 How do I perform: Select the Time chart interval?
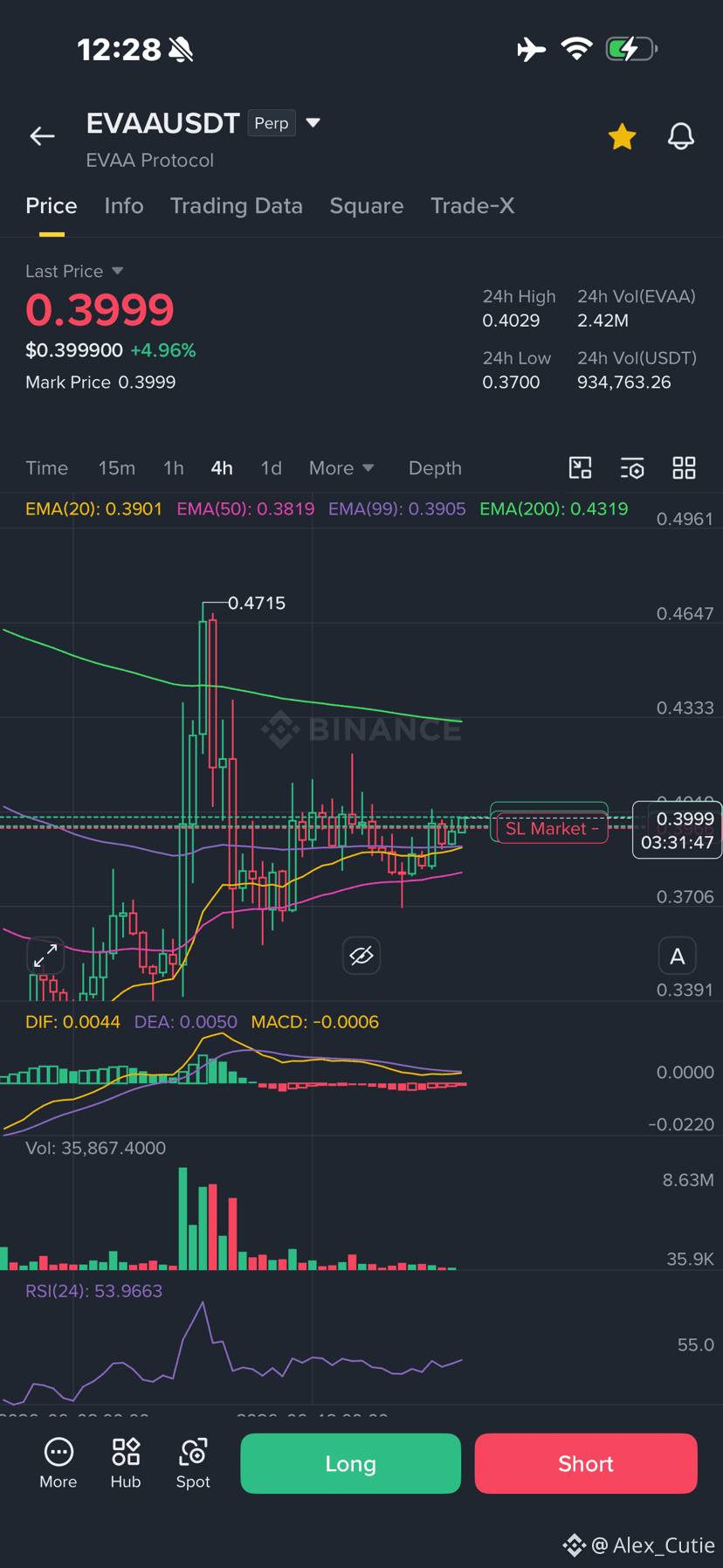47,468
